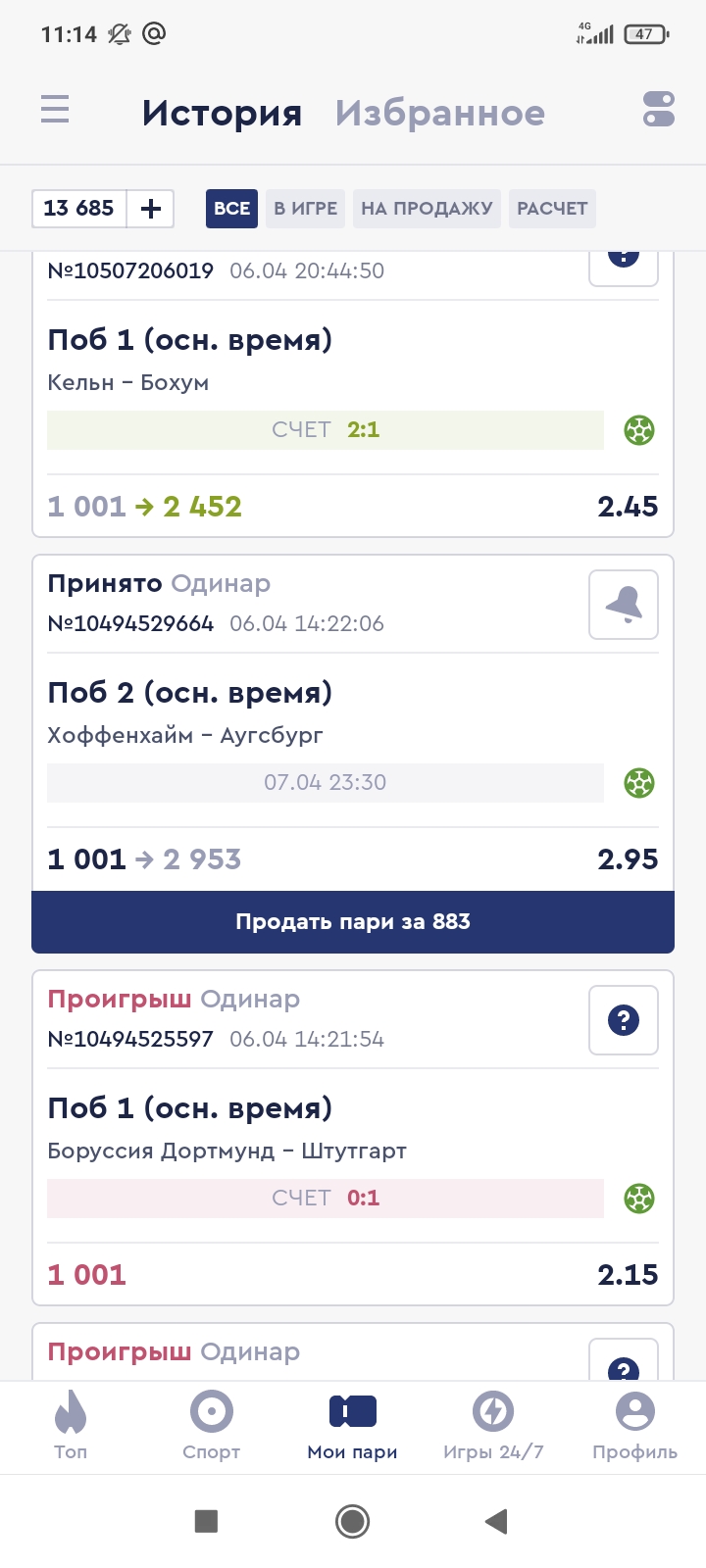This screenshot has width=706, height=1568.
Task: Filter by РАСЧЕТ status
Action: coord(552,209)
